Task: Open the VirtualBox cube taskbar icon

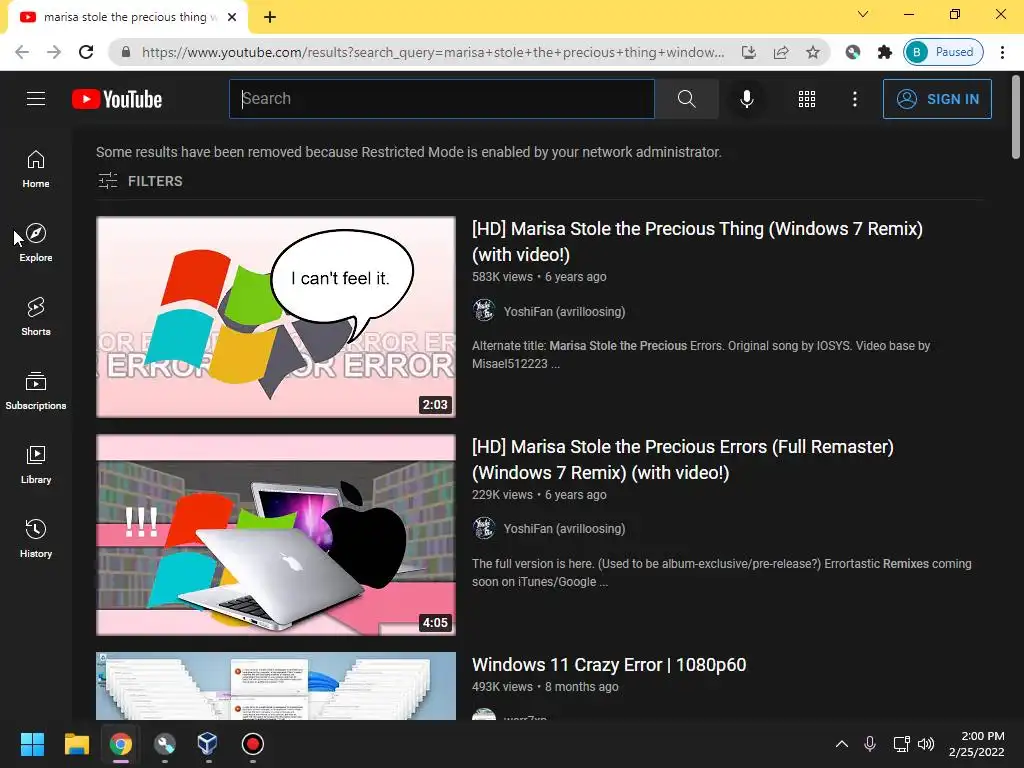Action: point(208,744)
